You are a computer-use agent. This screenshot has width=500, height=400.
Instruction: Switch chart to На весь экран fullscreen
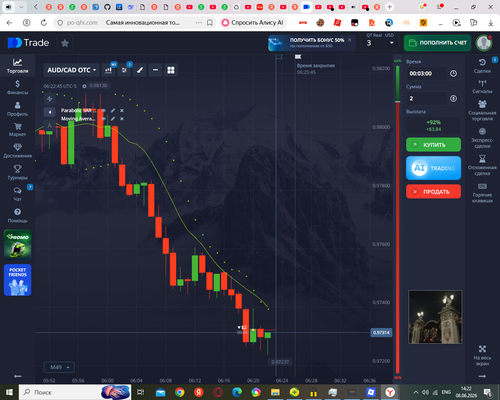point(482,356)
